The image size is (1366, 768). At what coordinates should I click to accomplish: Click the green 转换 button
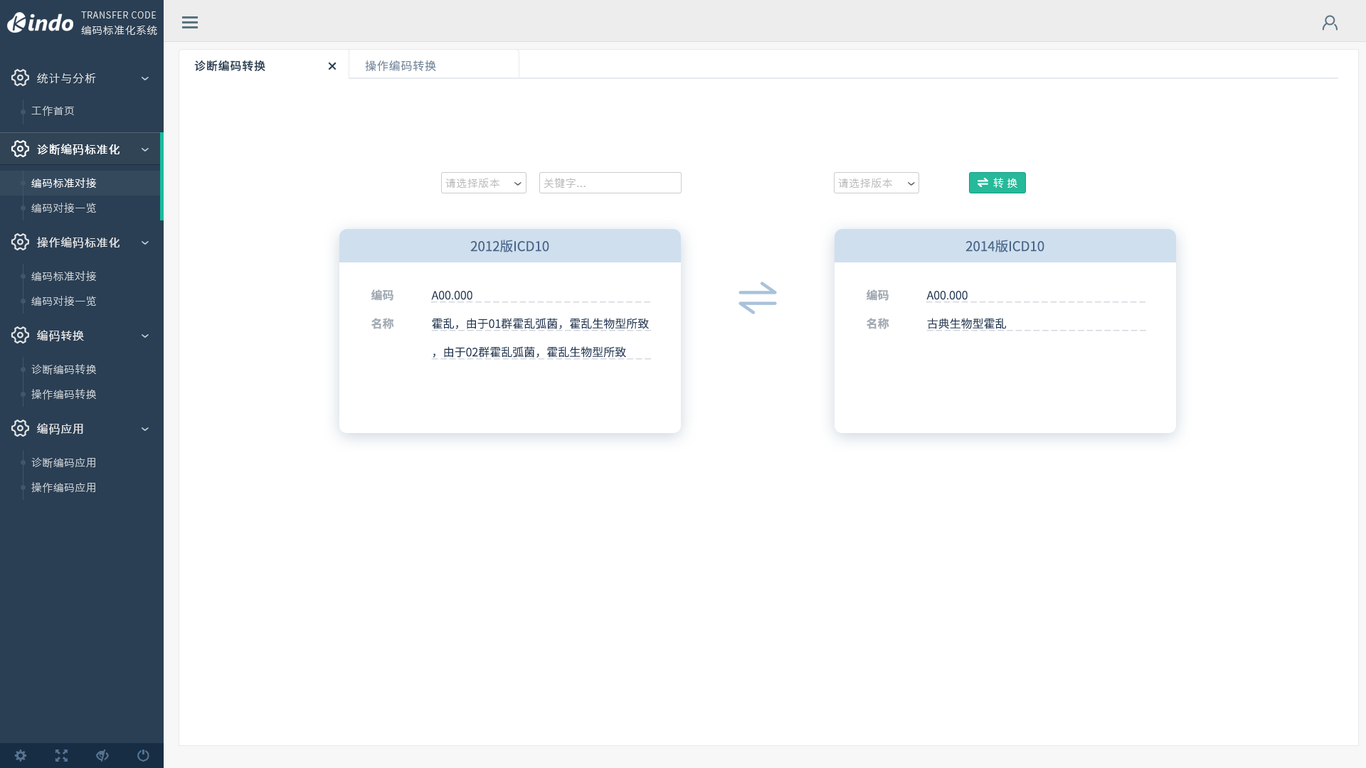[x=997, y=183]
